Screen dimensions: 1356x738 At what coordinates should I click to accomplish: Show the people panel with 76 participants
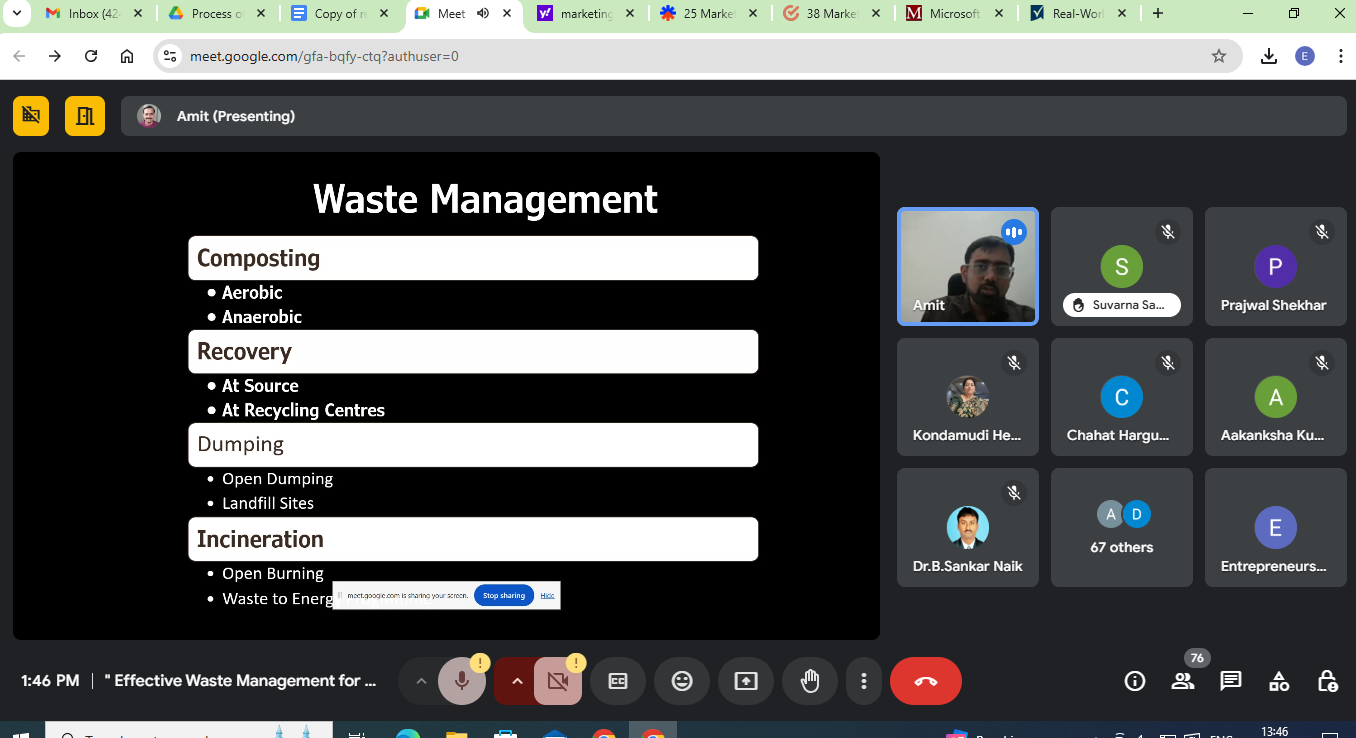coord(1183,681)
